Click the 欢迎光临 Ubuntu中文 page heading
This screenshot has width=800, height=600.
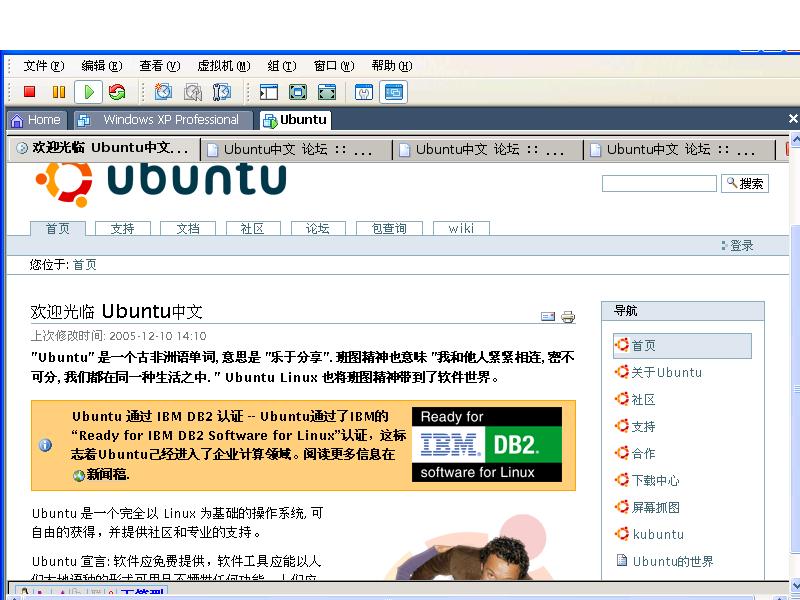(x=117, y=311)
